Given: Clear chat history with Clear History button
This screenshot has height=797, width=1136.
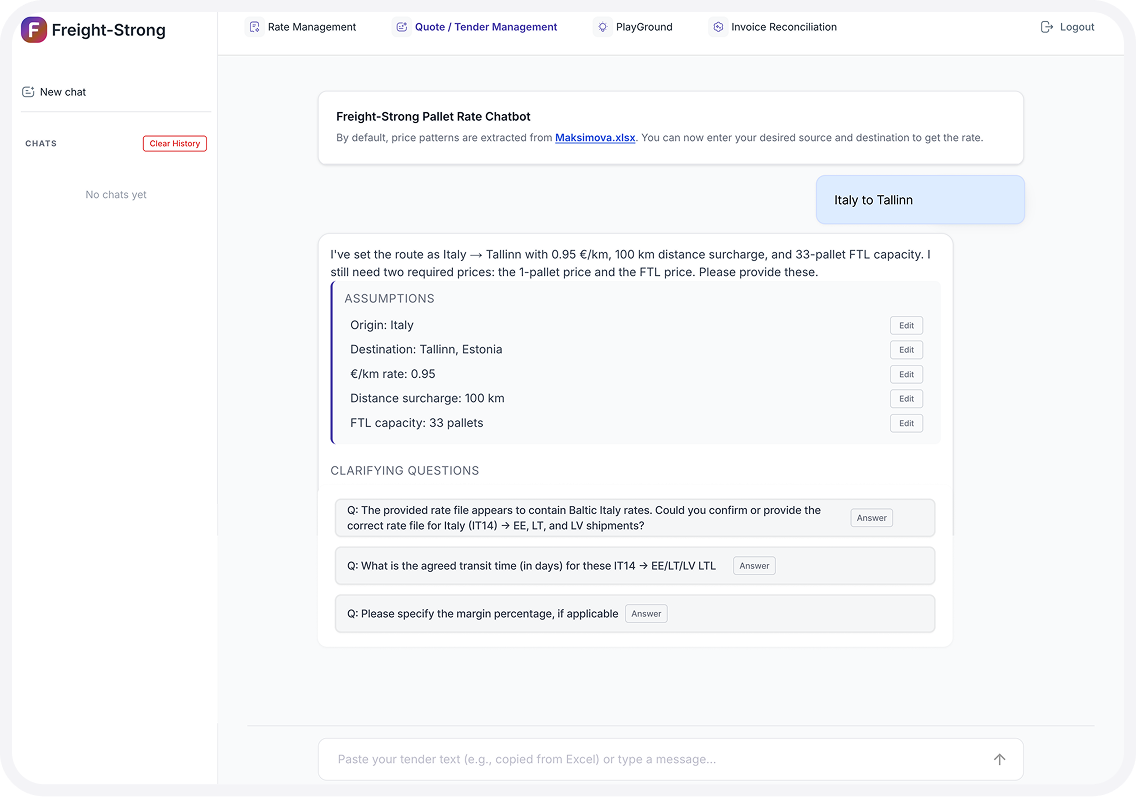Looking at the screenshot, I should point(175,144).
